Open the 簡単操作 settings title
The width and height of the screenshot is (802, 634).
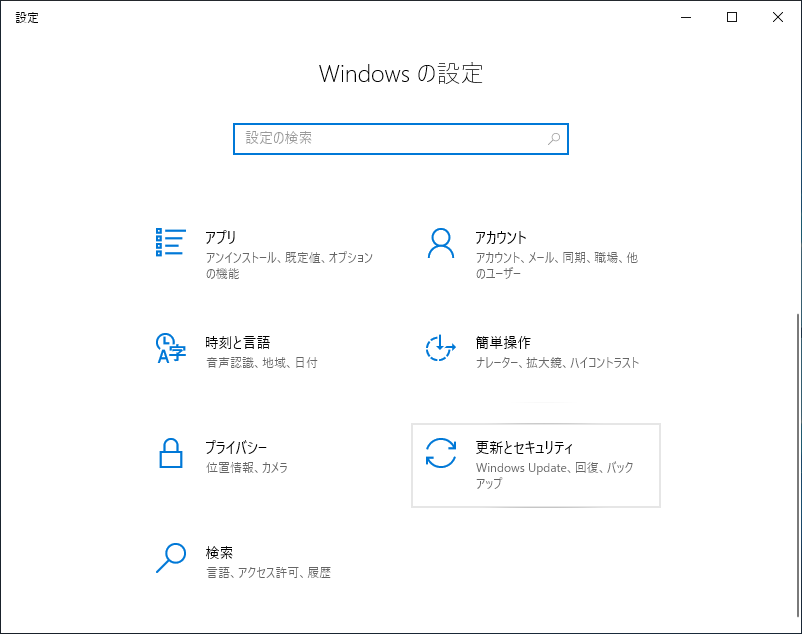tap(503, 343)
